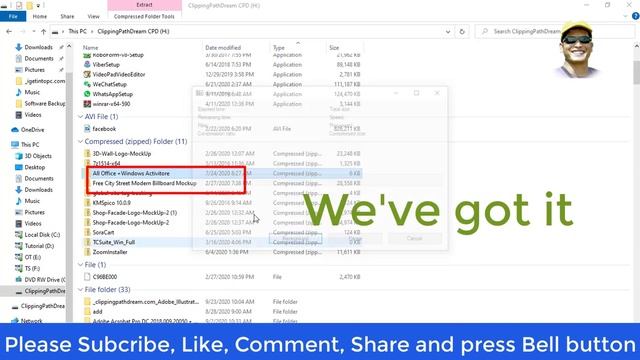Image resolution: width=640 pixels, height=360 pixels.
Task: Sort by Date modified column header
Action: pos(223,48)
